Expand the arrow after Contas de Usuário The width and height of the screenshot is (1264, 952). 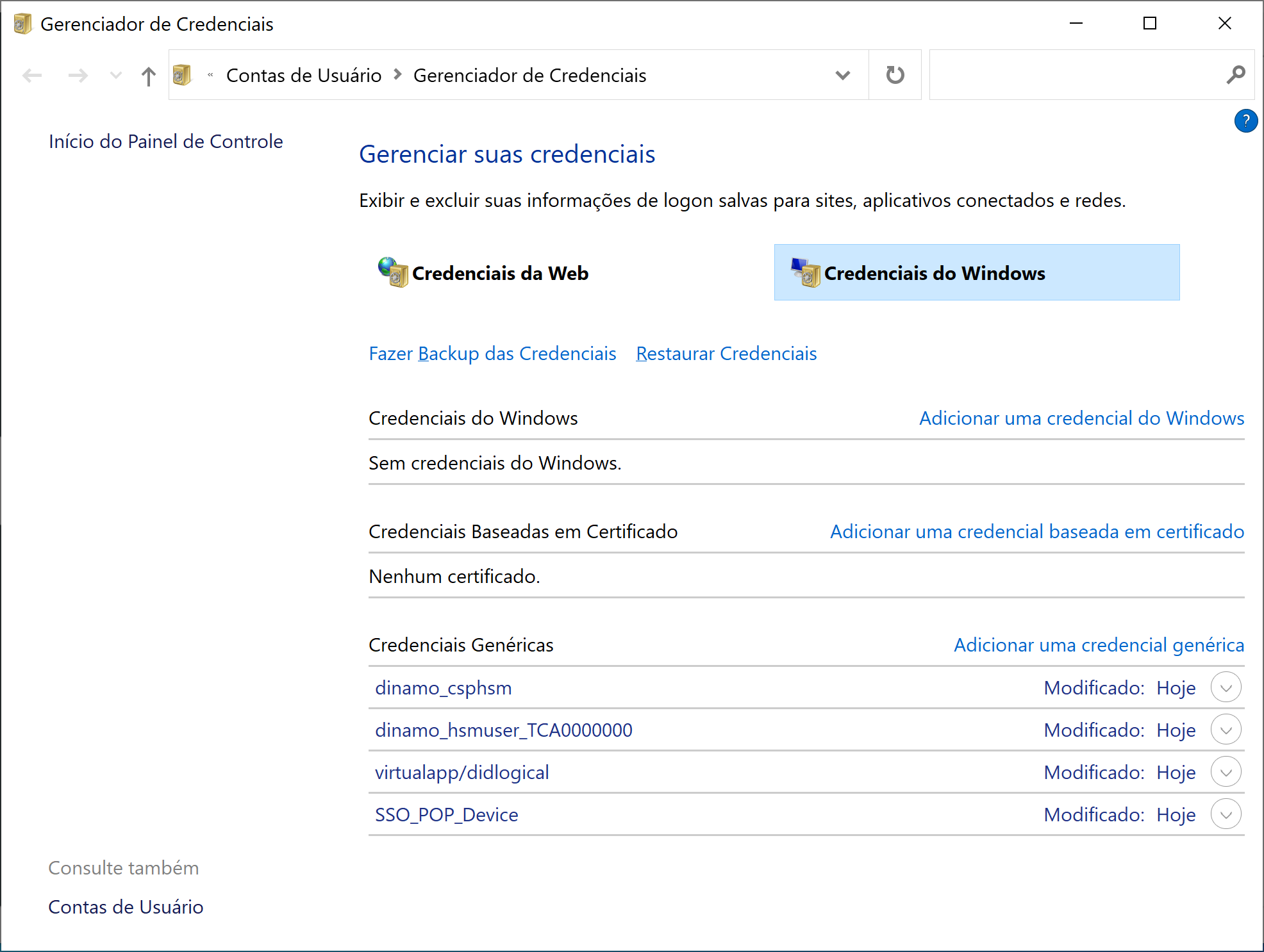(x=398, y=75)
